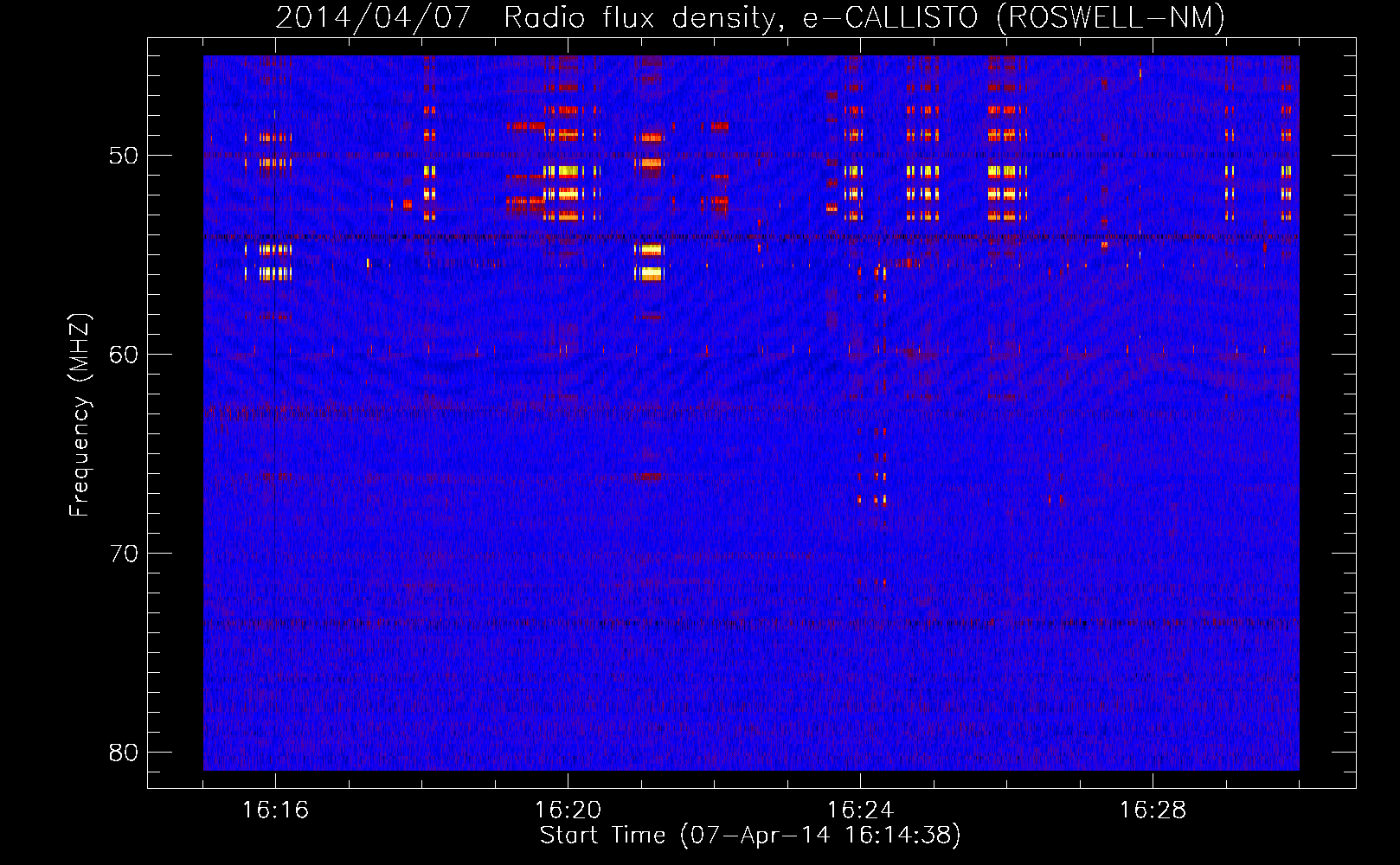
Task: Click the 16:28 time tick label
Action: tap(1153, 811)
